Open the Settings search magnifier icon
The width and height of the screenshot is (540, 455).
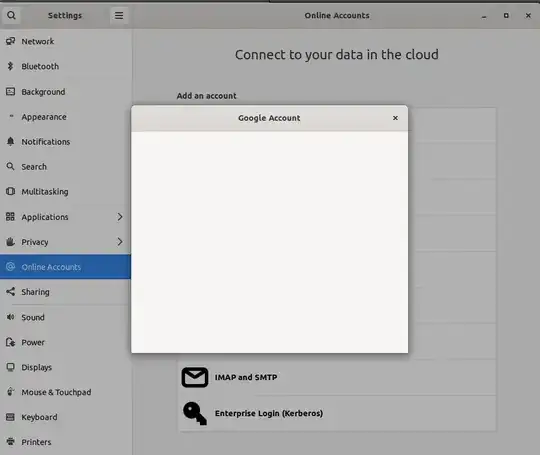(11, 15)
